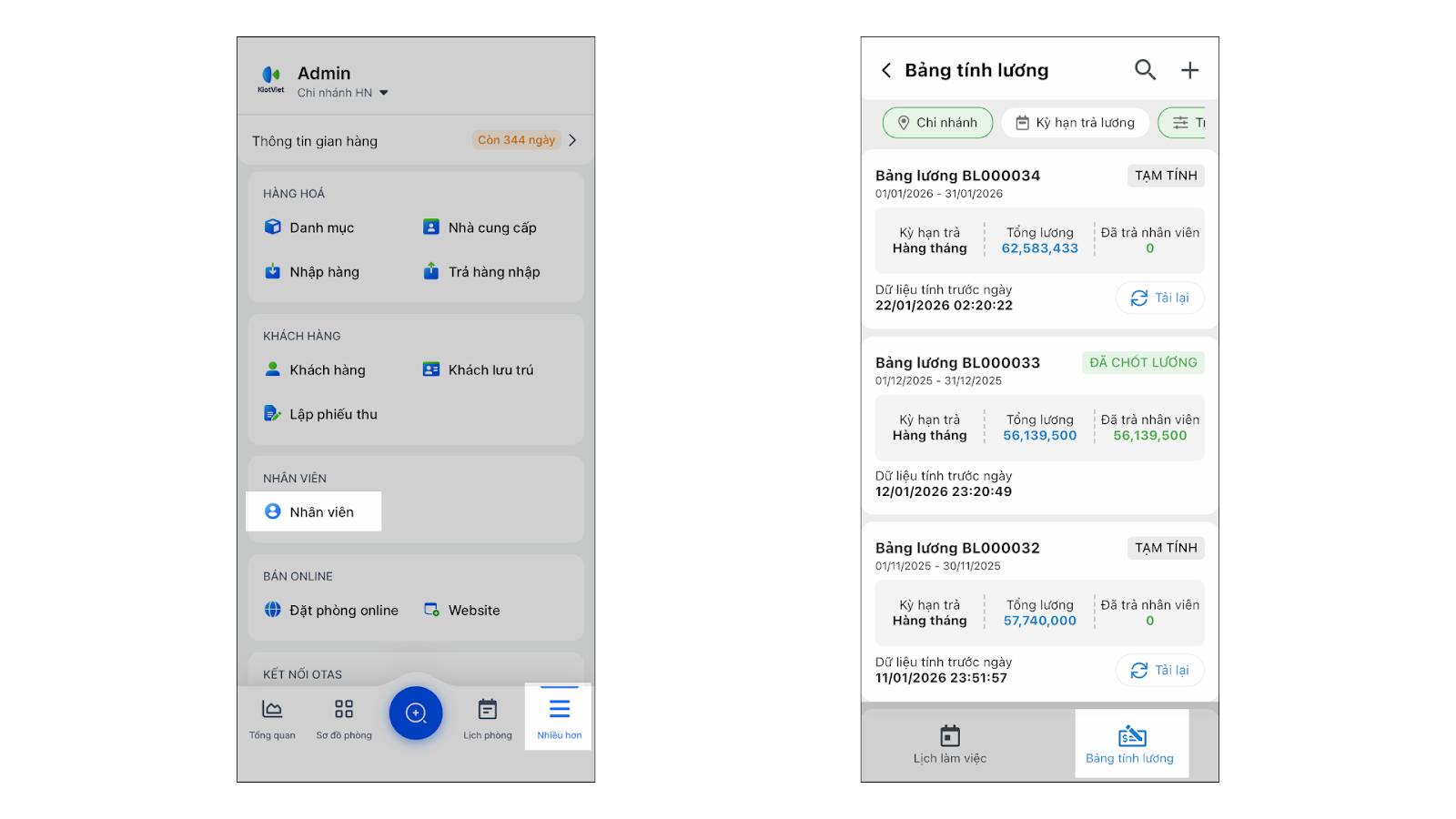Tap the search magnifier icon
This screenshot has width=1456, height=819.
coord(1145,70)
